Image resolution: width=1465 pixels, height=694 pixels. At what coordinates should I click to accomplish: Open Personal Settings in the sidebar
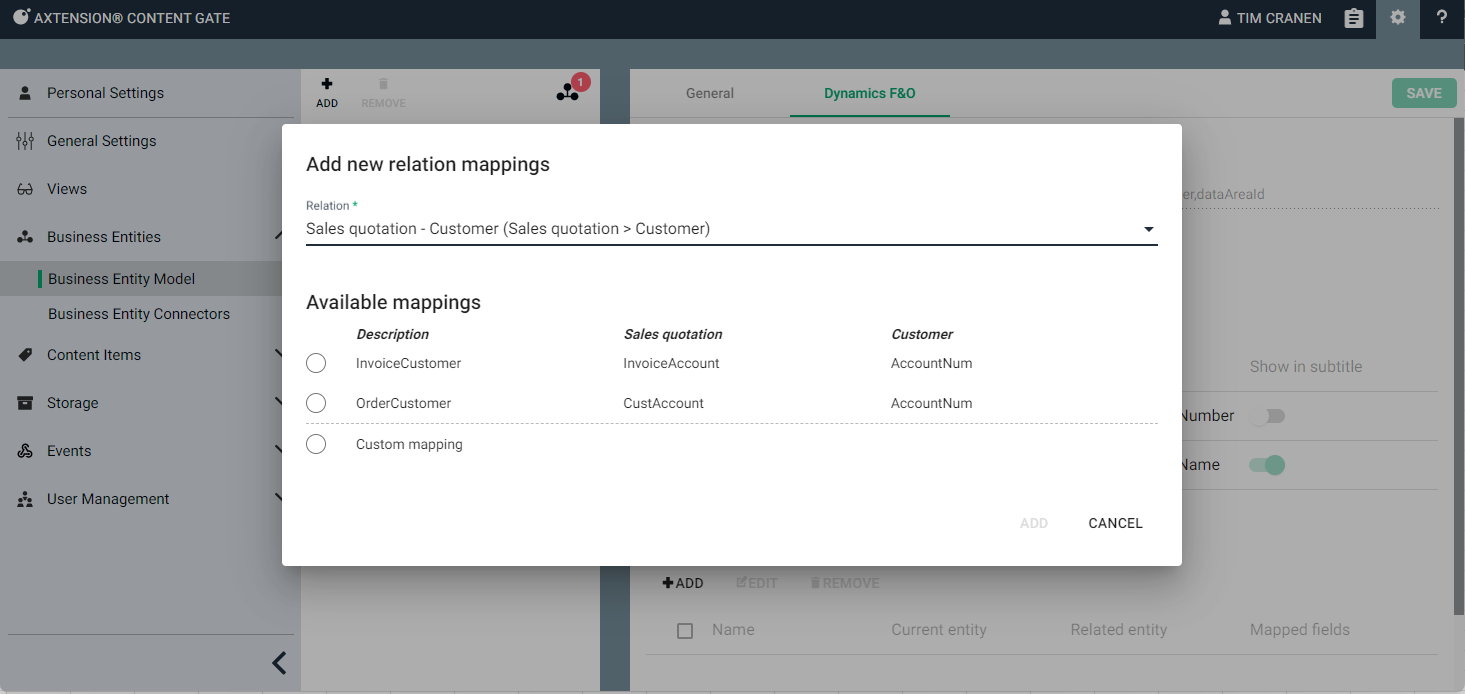(105, 93)
